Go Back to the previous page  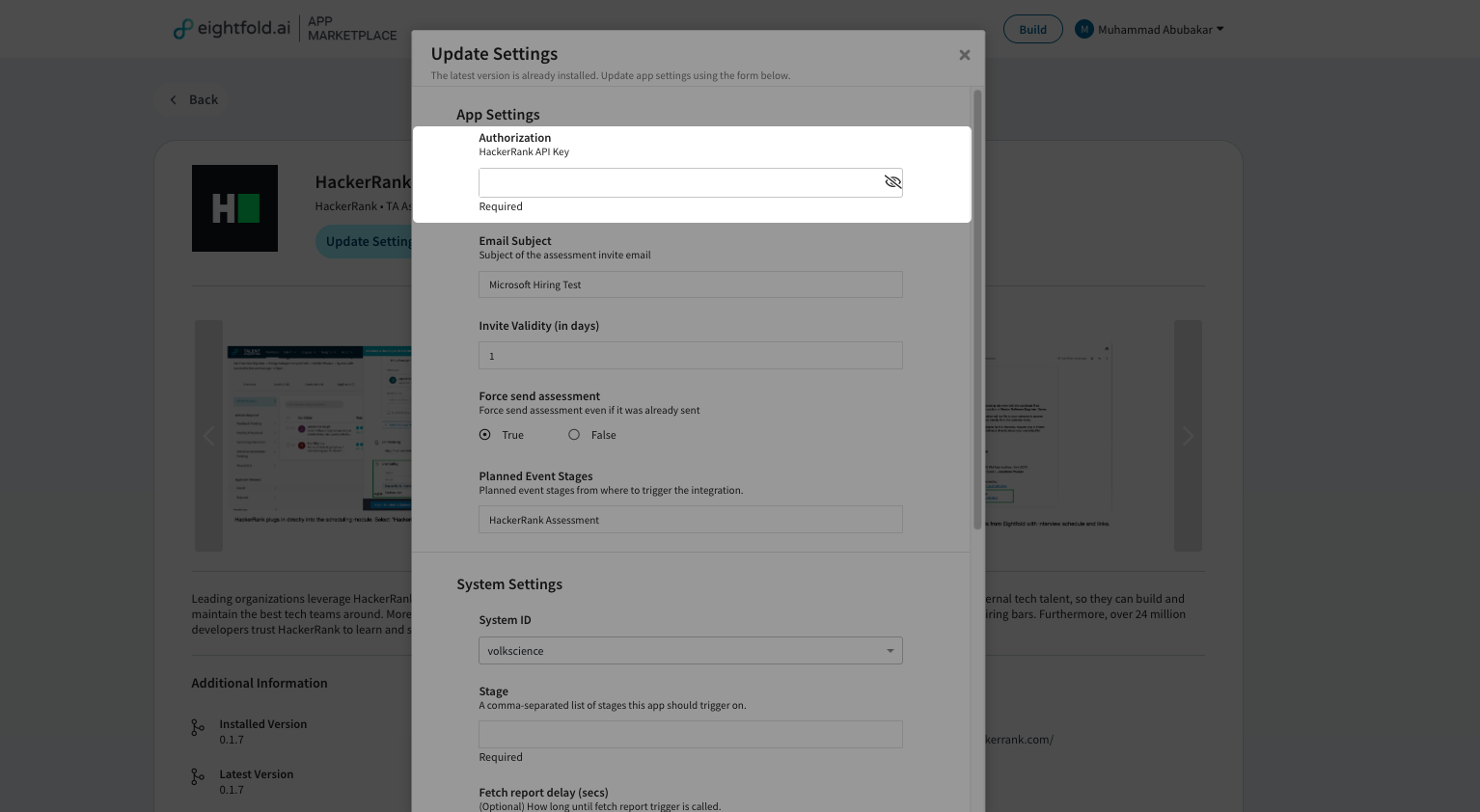click(x=194, y=99)
